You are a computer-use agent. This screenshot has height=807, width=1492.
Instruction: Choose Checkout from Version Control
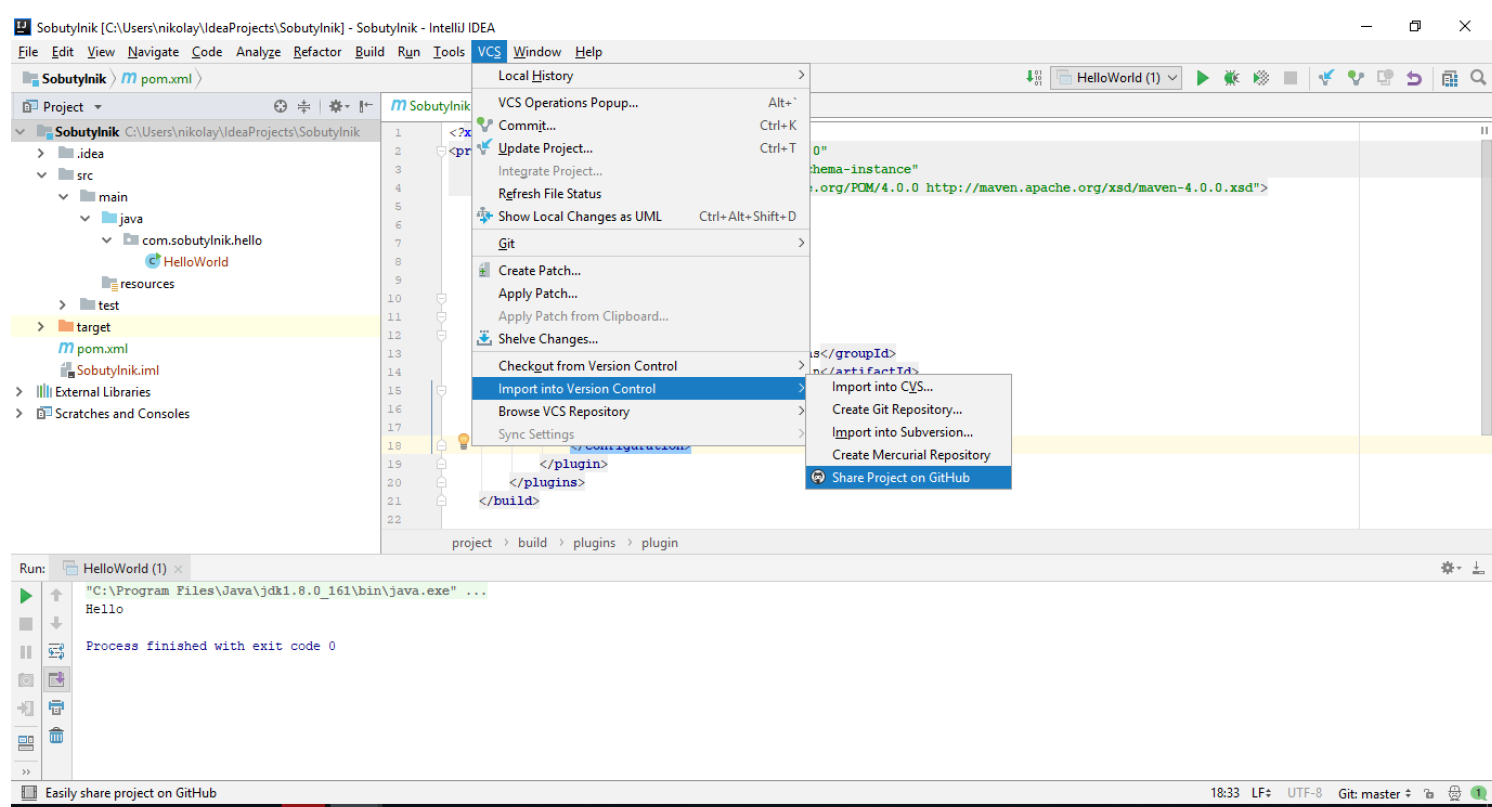pos(641,366)
